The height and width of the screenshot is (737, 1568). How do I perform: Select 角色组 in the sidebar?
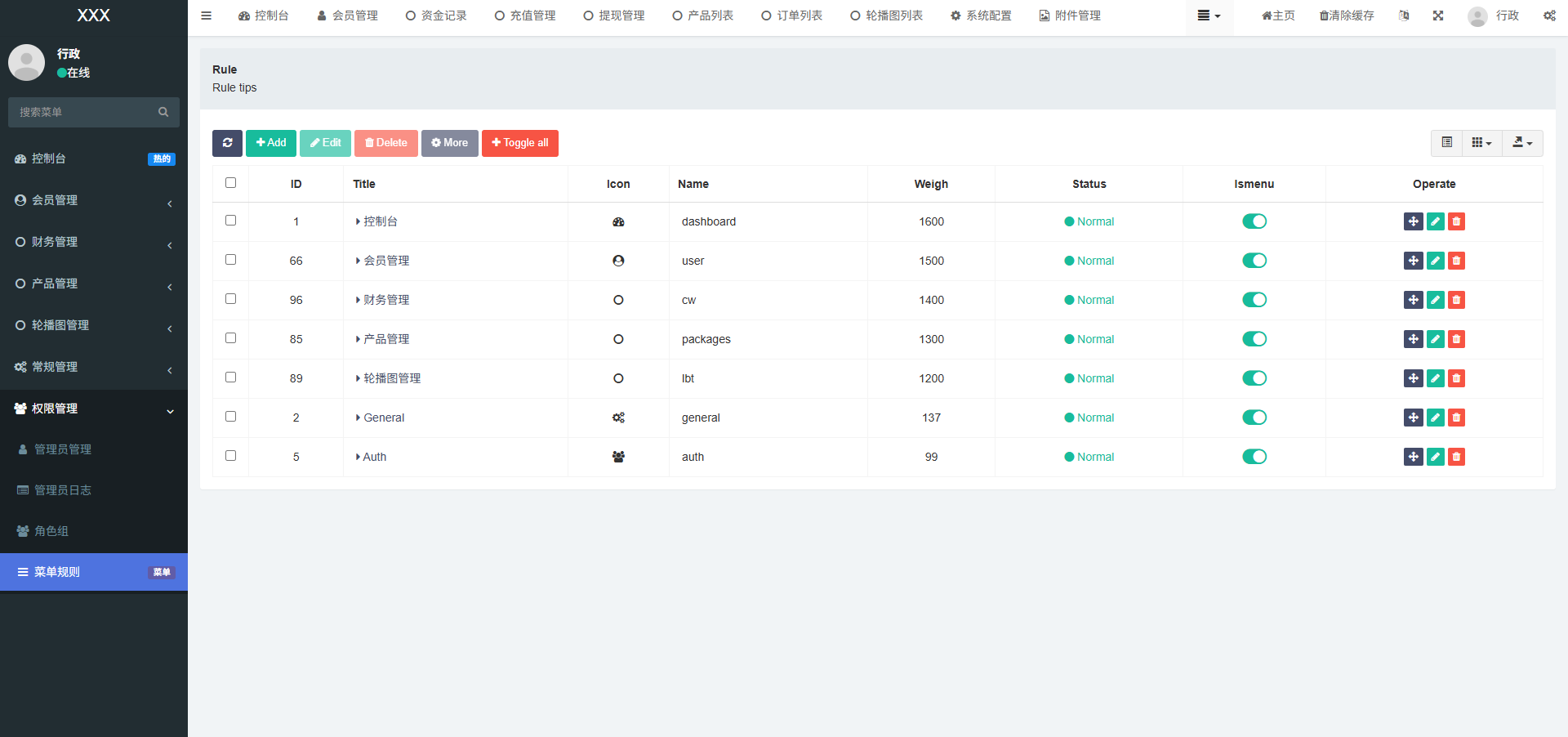click(51, 531)
